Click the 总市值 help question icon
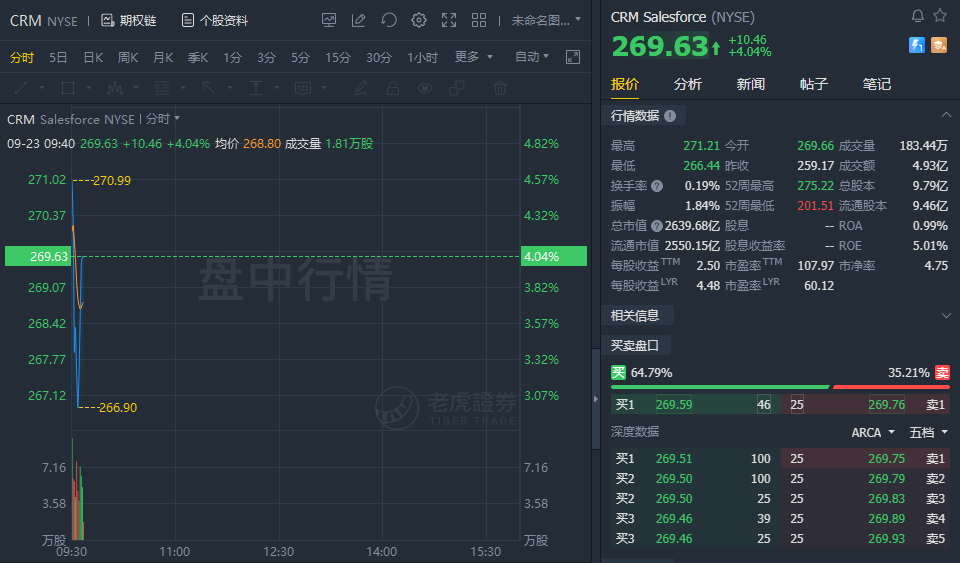 657,226
